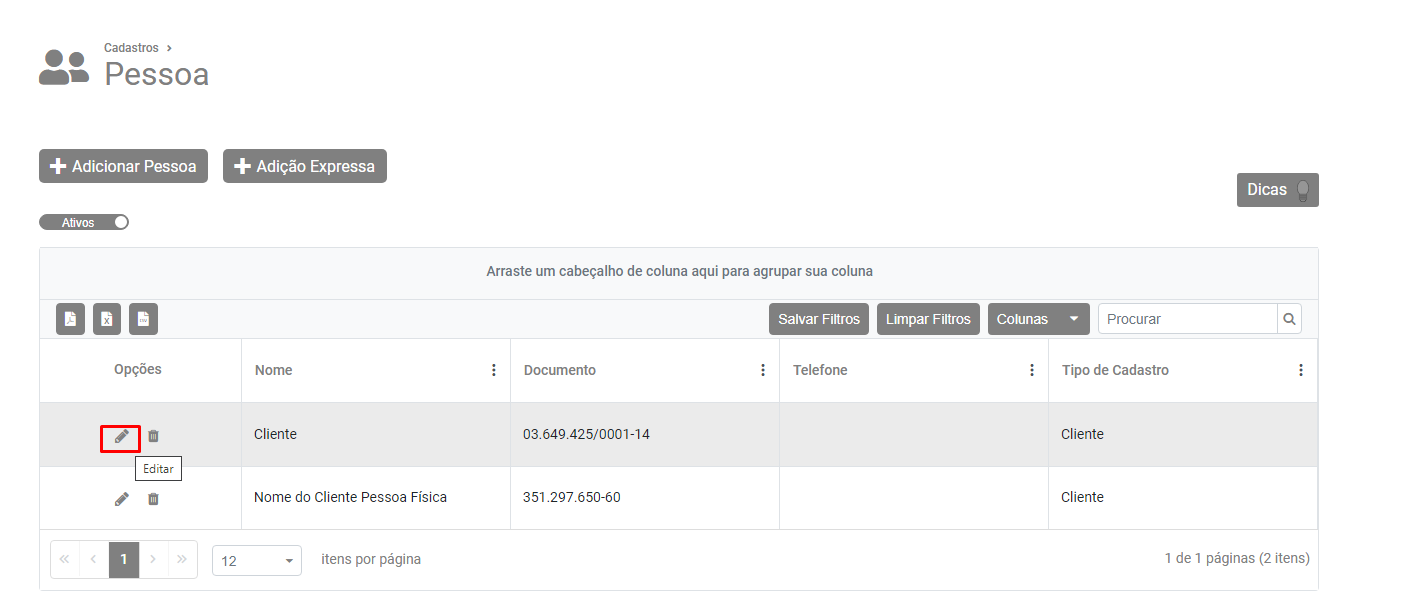The image size is (1402, 607).
Task: Click the Adicionar Pessoa button
Action: (x=123, y=166)
